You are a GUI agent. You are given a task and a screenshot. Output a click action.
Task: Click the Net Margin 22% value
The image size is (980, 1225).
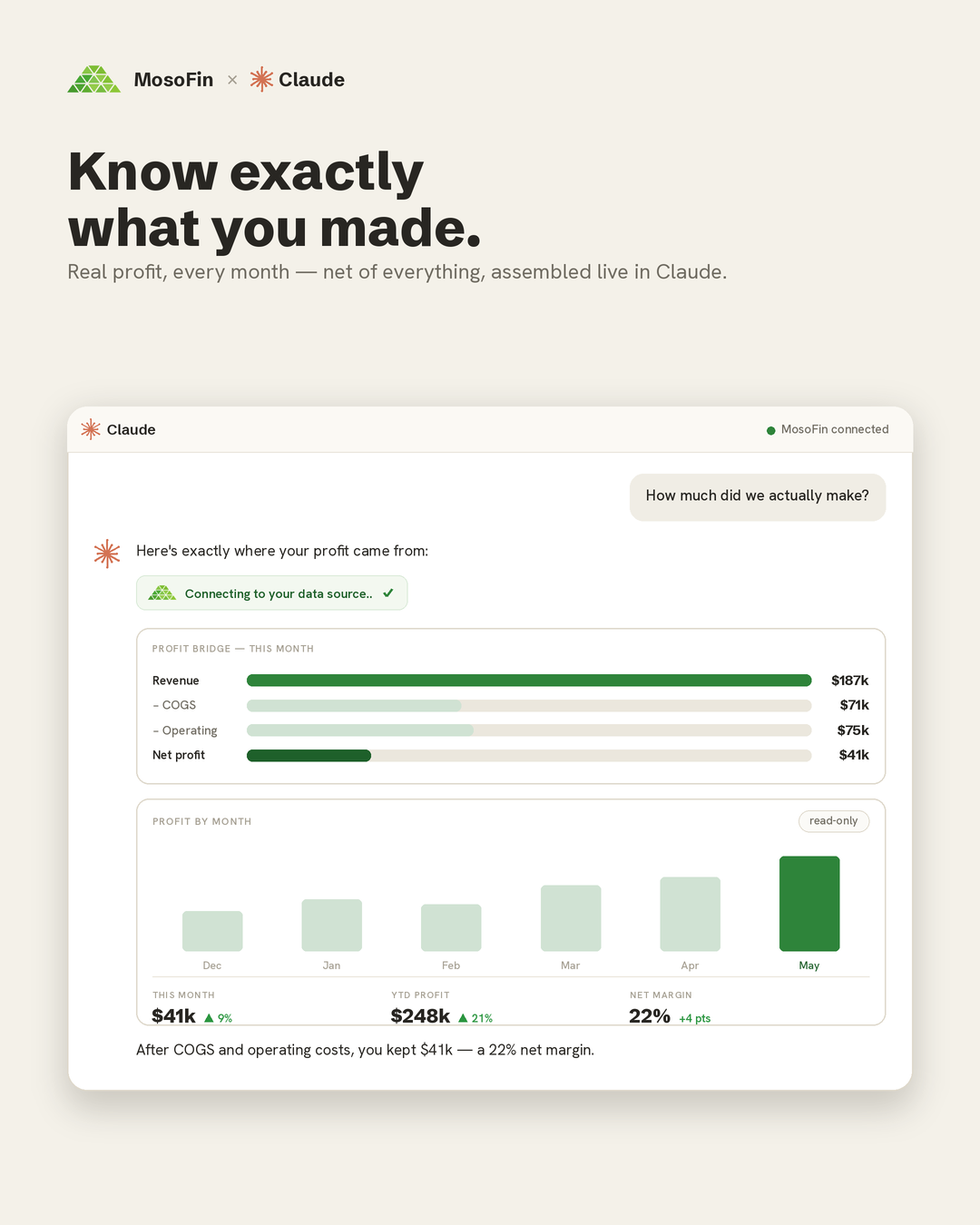point(650,1016)
